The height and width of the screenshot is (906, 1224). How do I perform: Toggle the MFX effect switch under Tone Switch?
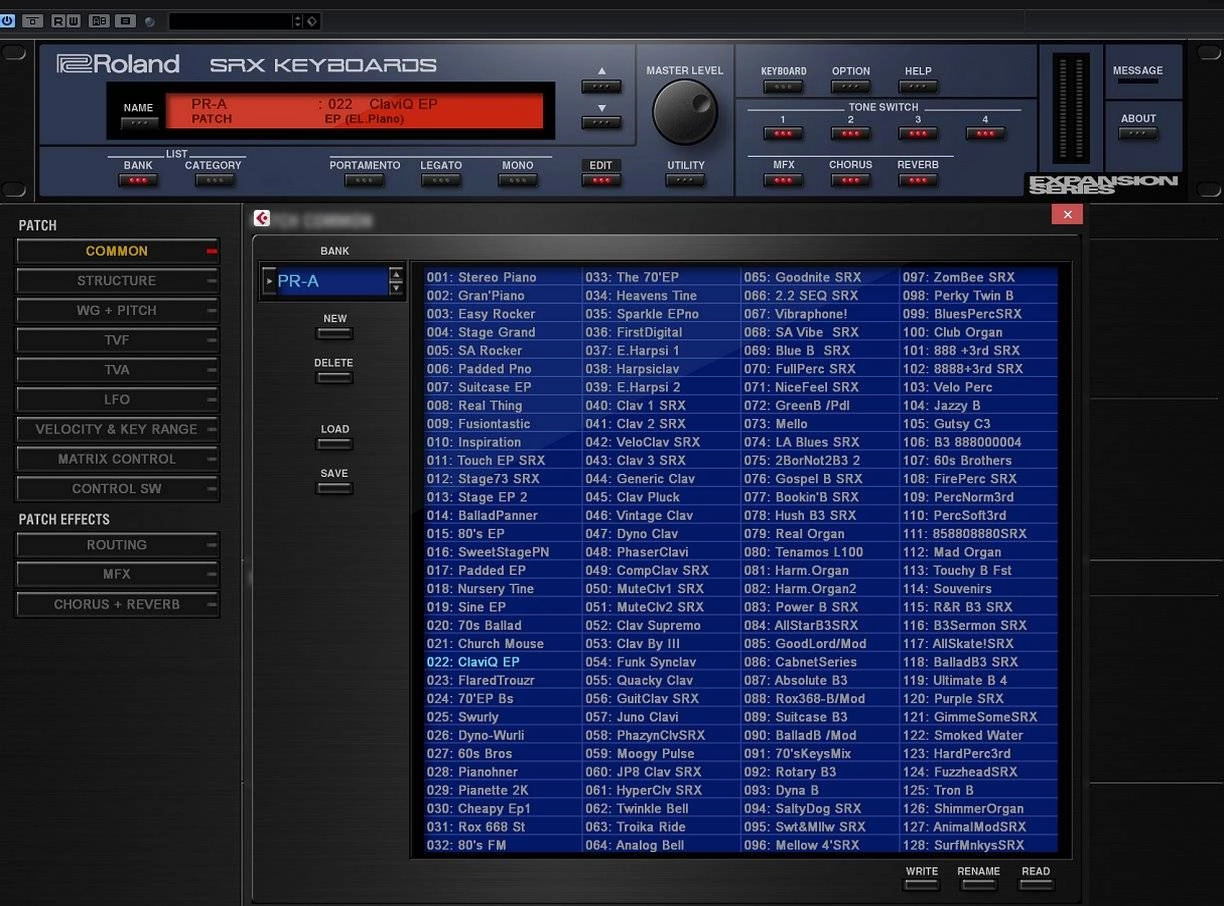(x=783, y=181)
